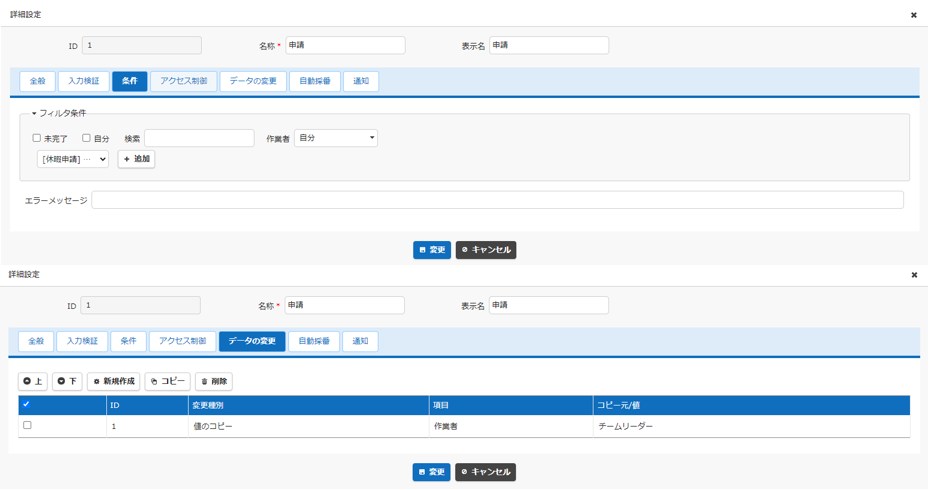Close the lower 詳細設定 dialog
Screen dimensions: 932x490
[913, 275]
